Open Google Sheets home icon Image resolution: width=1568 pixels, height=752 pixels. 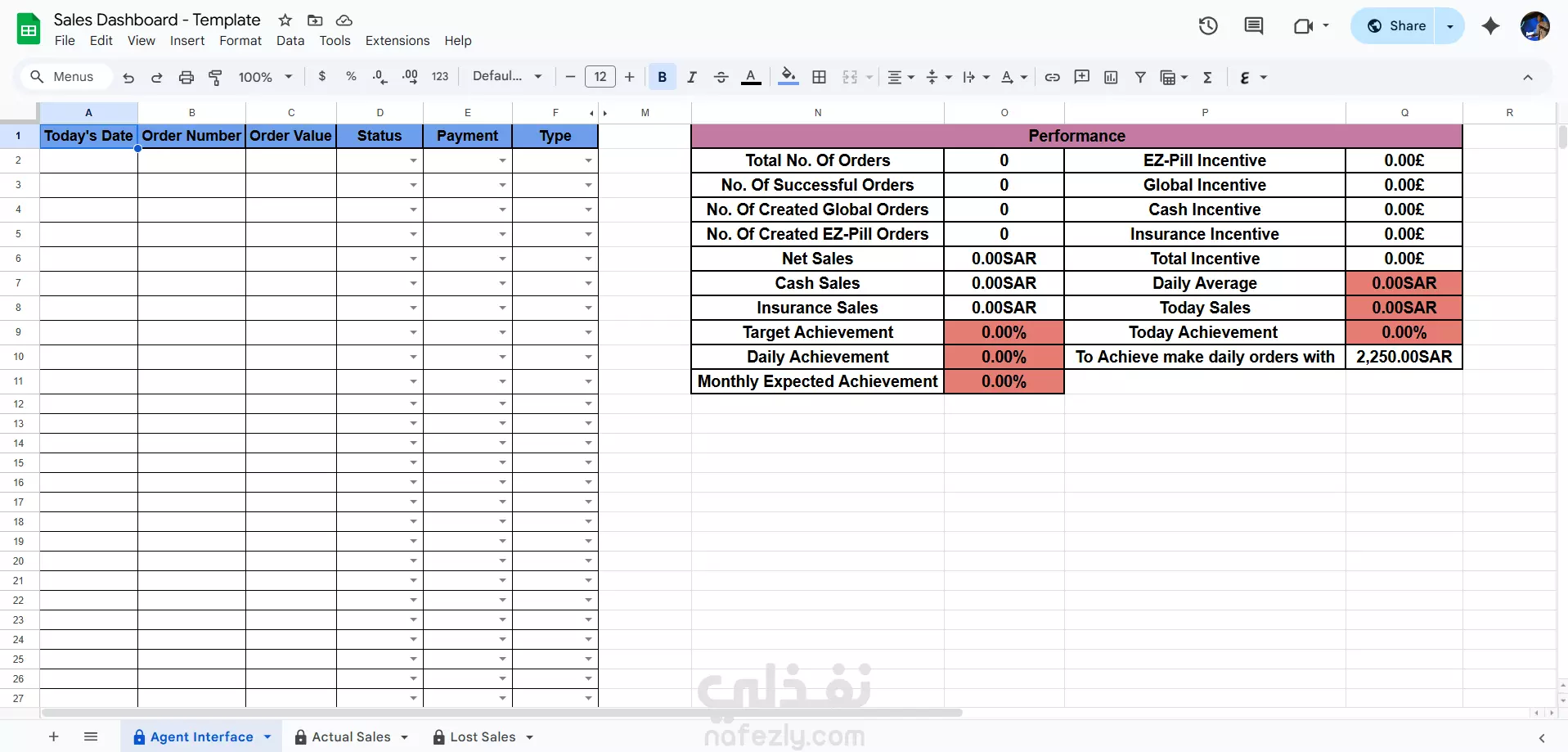click(x=29, y=29)
